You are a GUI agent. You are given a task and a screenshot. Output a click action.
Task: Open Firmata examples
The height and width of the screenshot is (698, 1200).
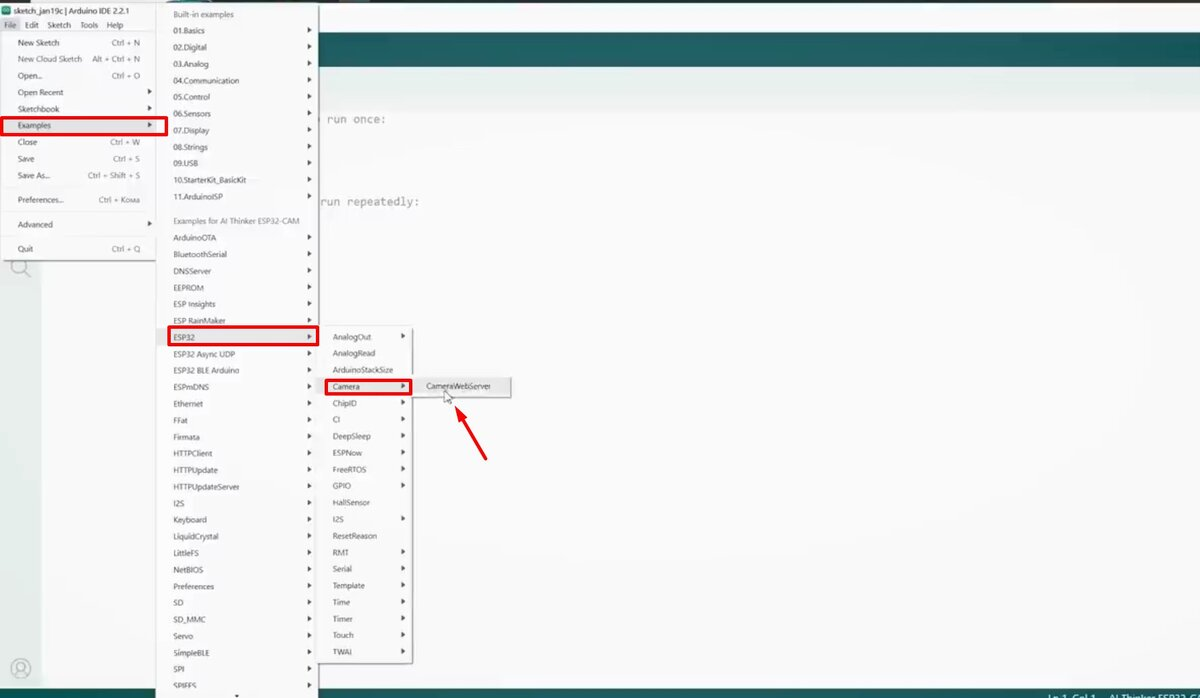point(238,437)
